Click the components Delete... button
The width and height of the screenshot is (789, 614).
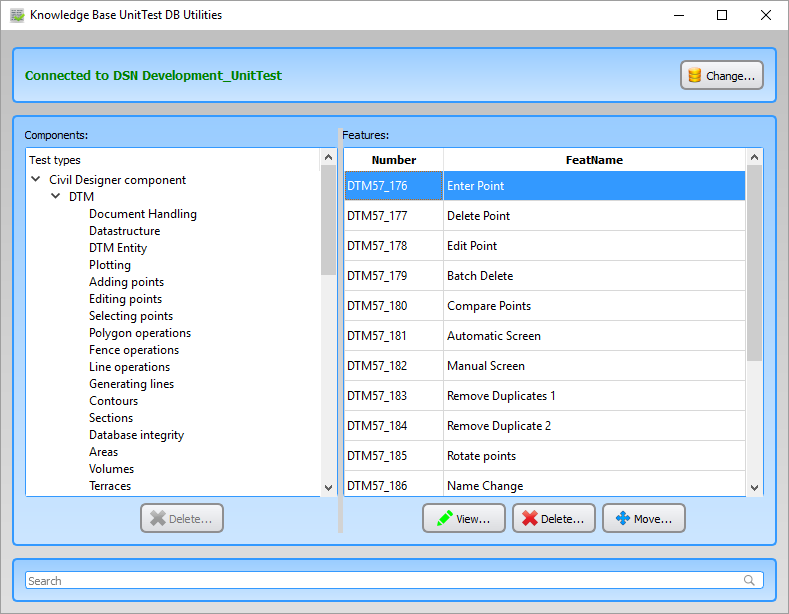pyautogui.click(x=182, y=518)
